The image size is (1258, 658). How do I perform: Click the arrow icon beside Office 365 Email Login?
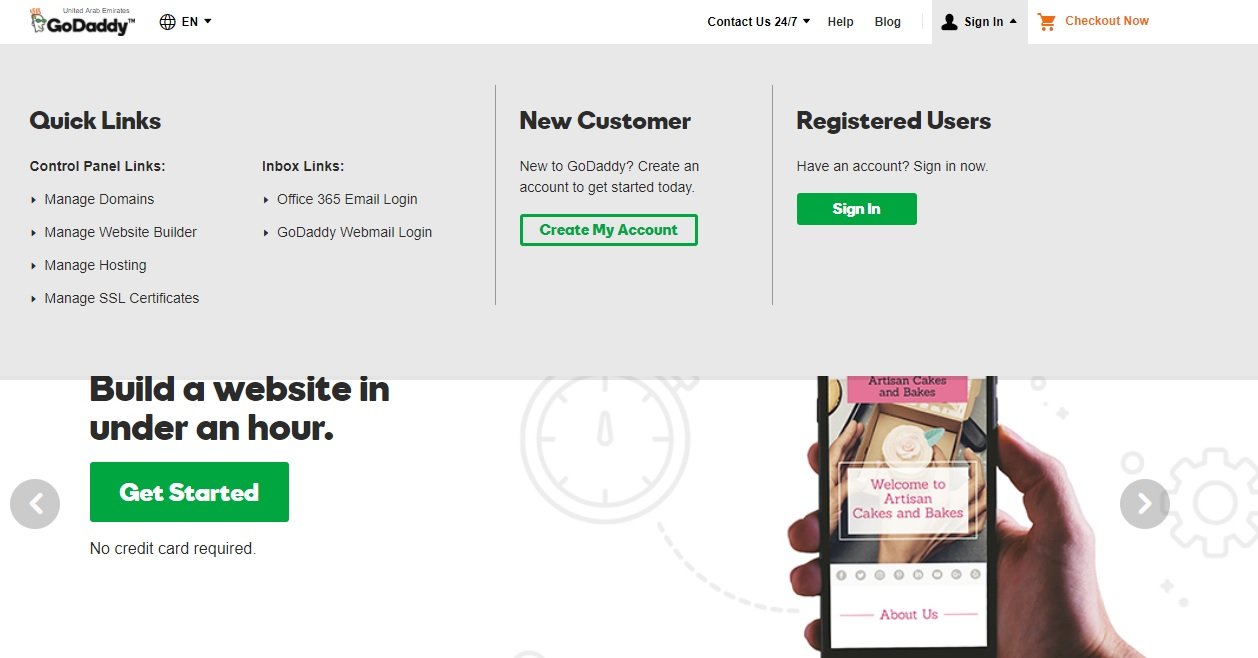click(266, 199)
